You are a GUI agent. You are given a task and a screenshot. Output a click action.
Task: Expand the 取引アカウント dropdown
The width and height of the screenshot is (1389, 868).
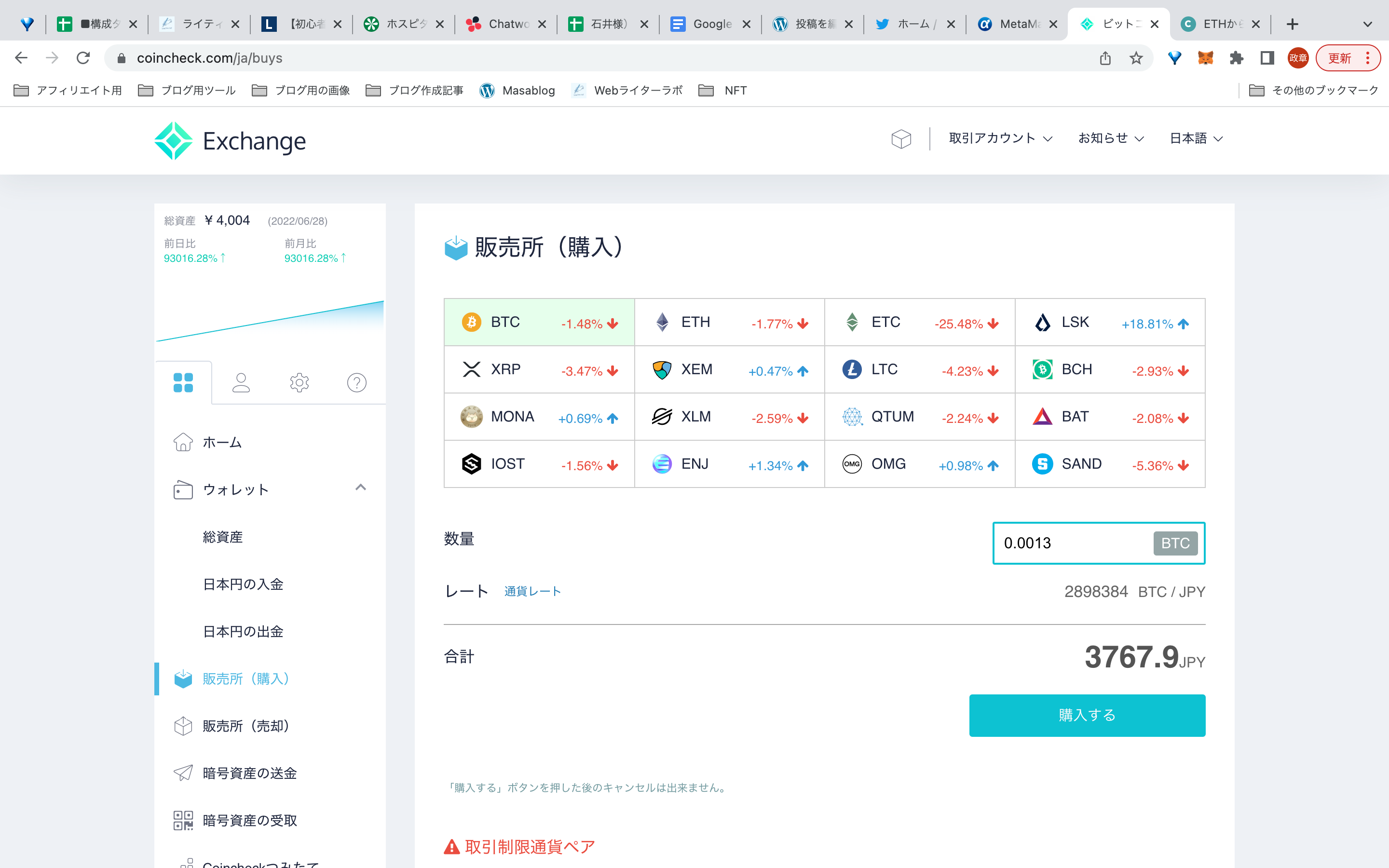pyautogui.click(x=1000, y=138)
